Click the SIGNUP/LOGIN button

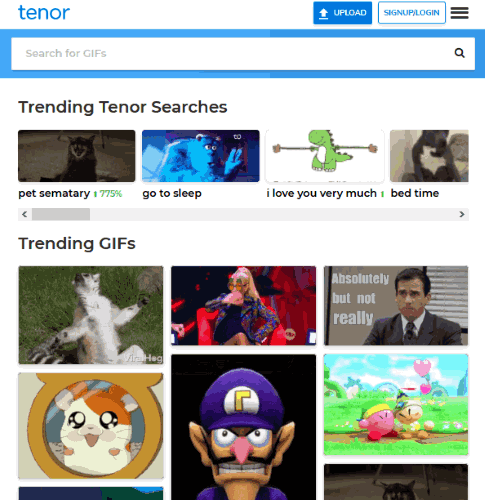tap(412, 13)
